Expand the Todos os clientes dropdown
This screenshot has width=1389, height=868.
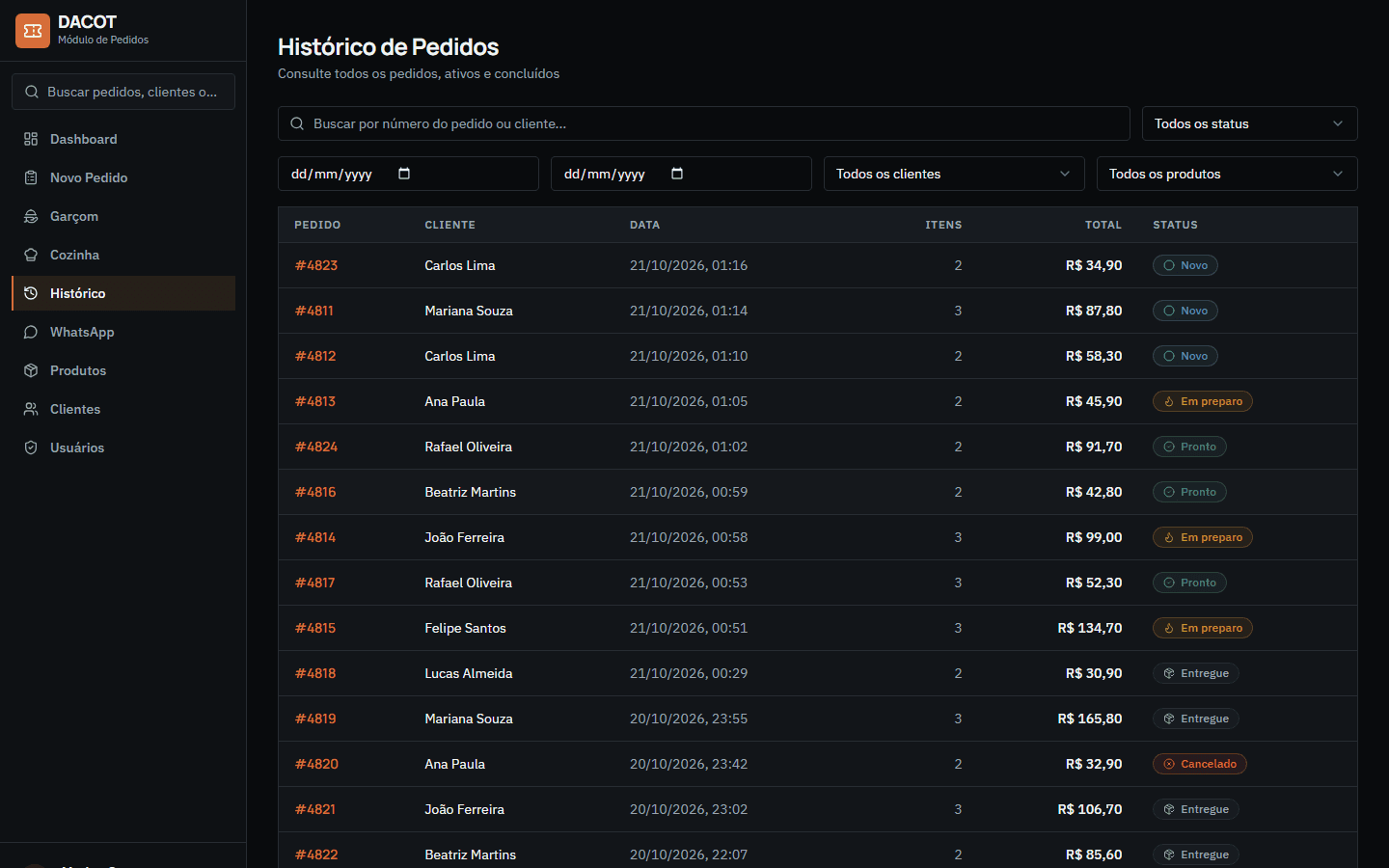pyautogui.click(x=954, y=174)
